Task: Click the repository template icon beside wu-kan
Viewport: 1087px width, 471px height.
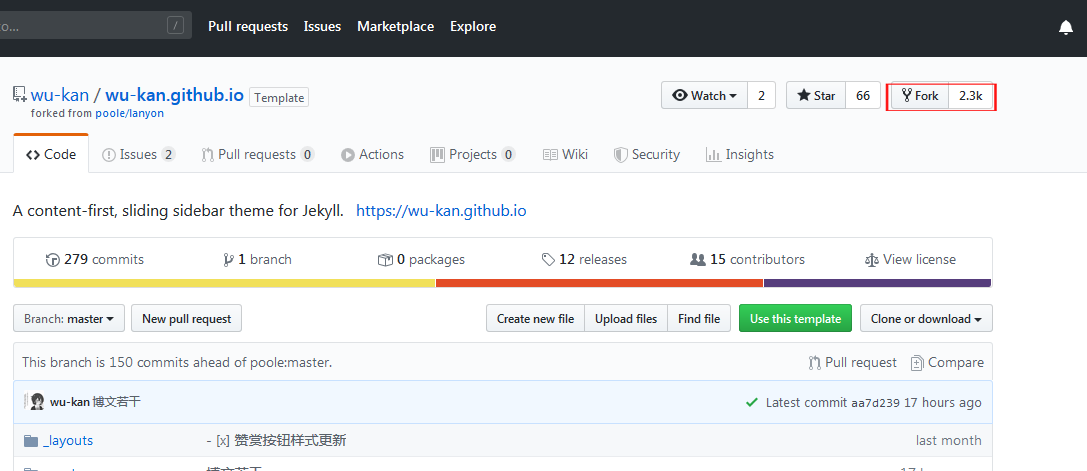Action: pyautogui.click(x=19, y=94)
